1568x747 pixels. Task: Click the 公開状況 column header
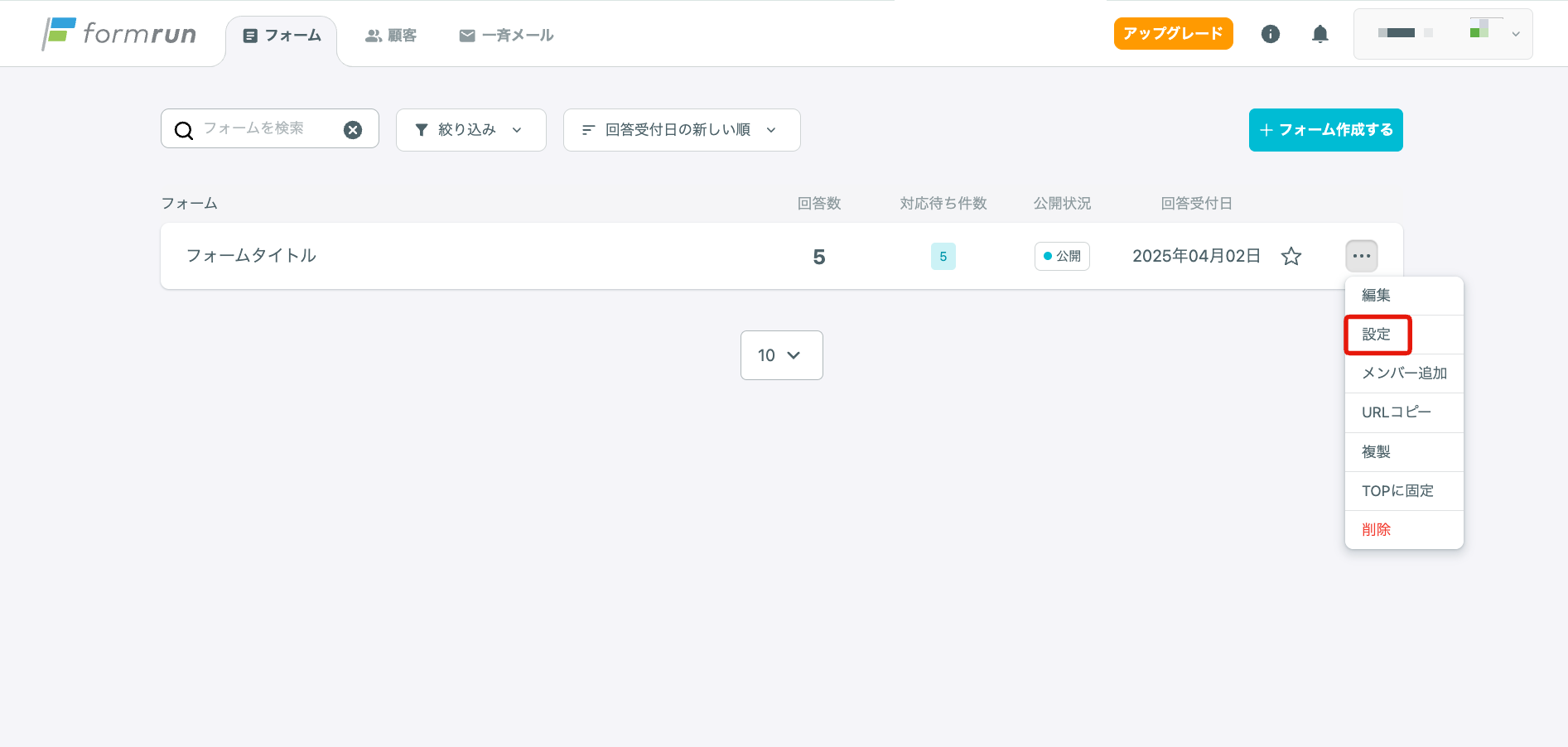tap(1062, 204)
